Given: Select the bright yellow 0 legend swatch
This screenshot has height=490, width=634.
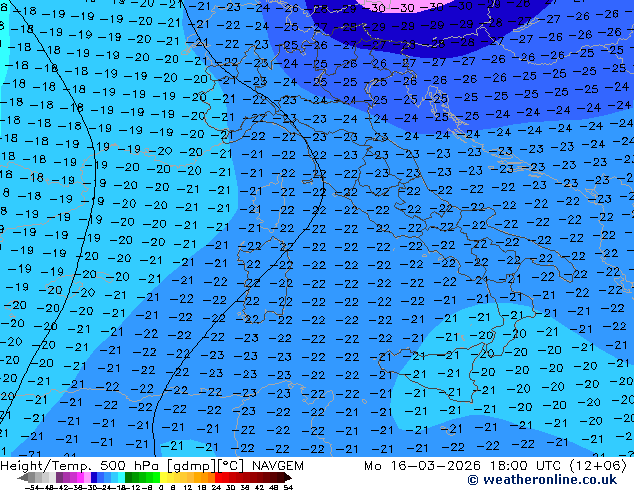Looking at the screenshot, I should [163, 477].
